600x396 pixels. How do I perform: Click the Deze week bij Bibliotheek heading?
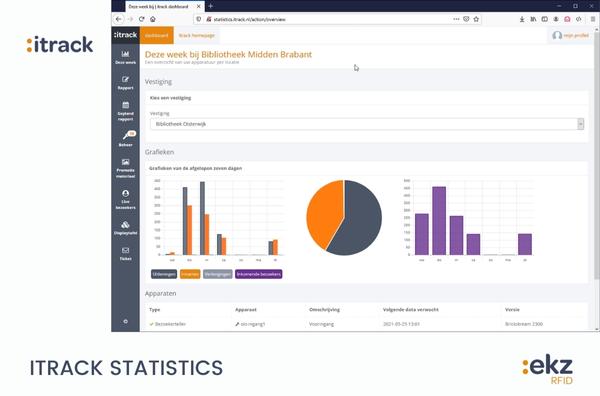228,54
